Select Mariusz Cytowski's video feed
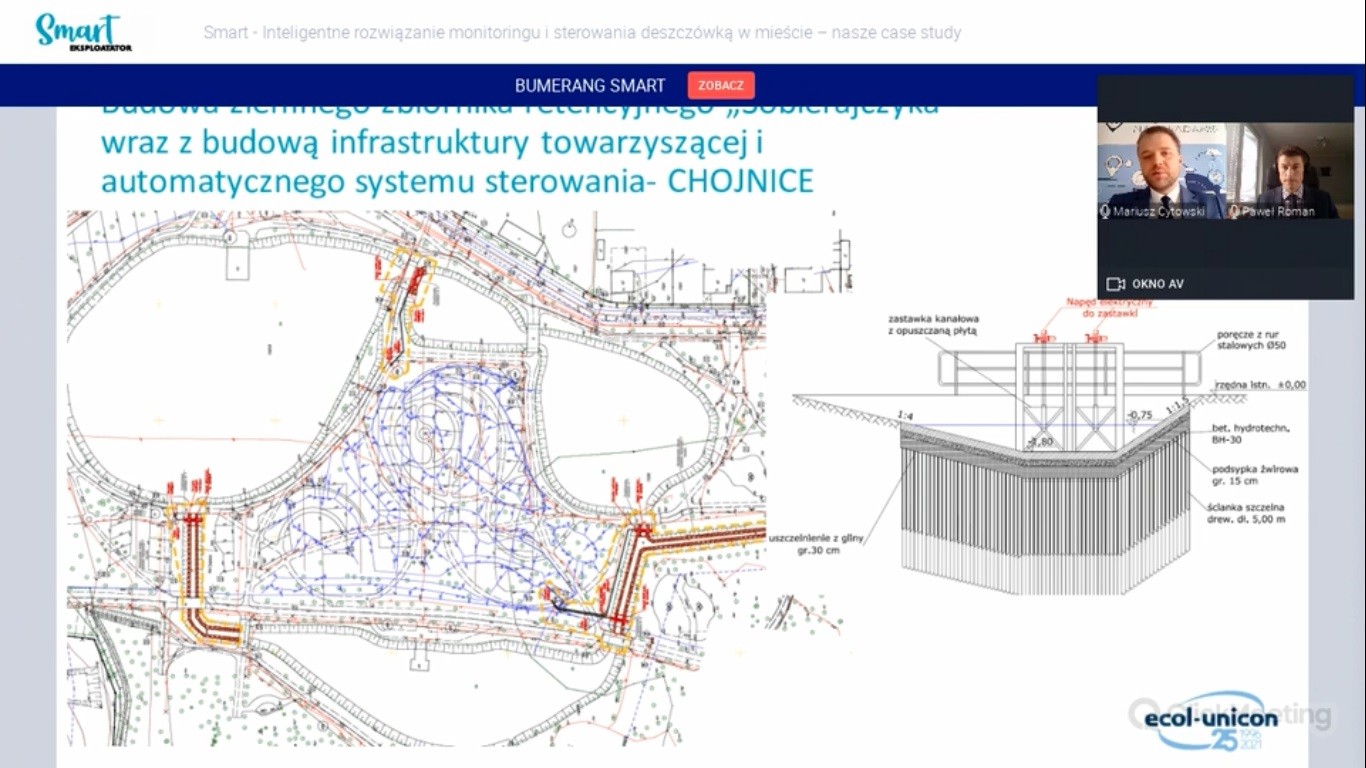 [x=1161, y=170]
